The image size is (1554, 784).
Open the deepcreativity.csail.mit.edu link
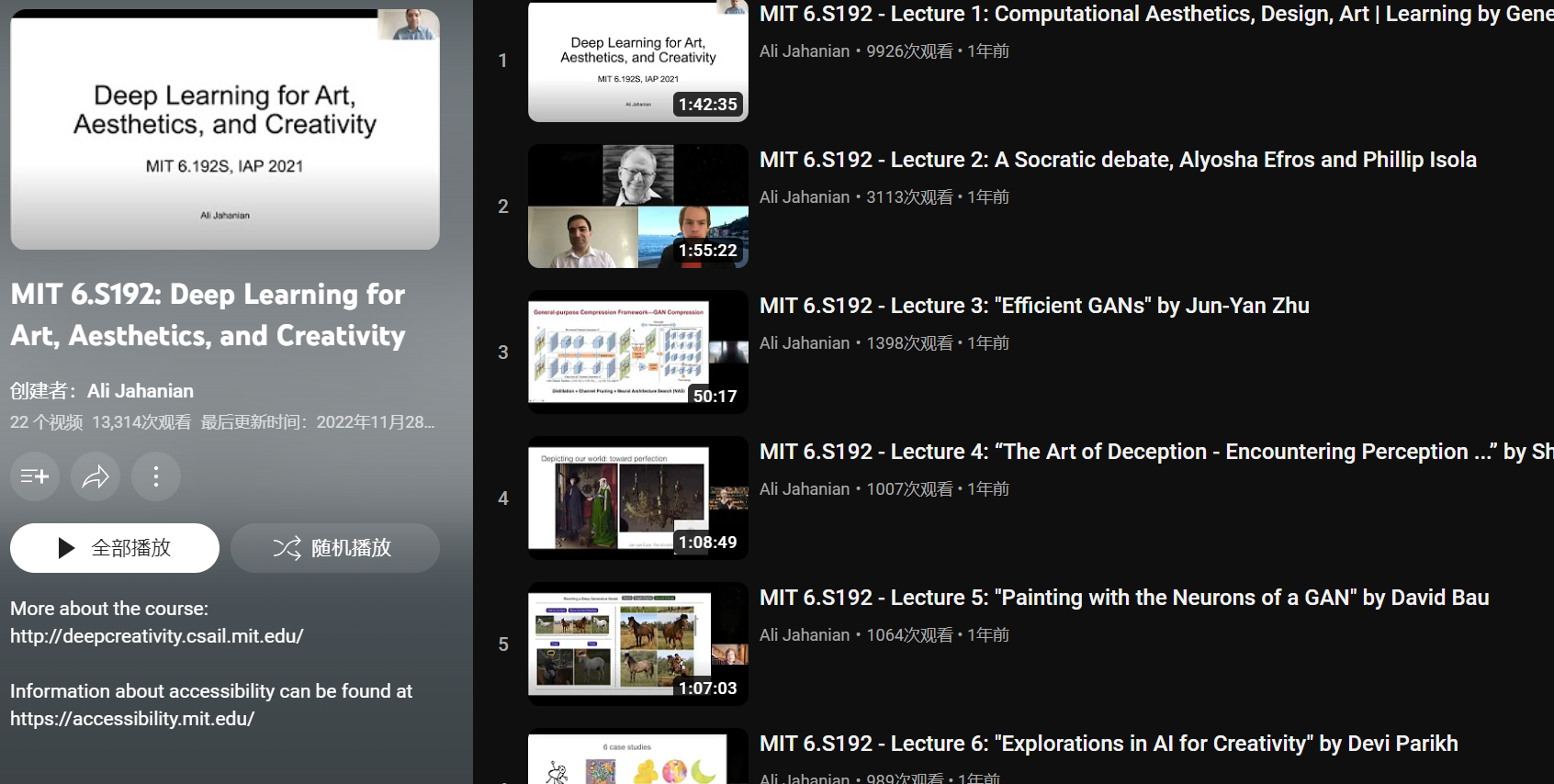tap(157, 636)
